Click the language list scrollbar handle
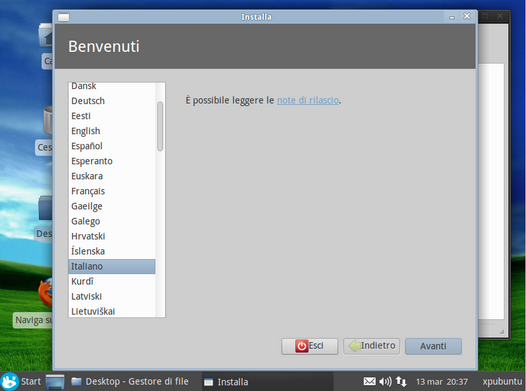The image size is (526, 391). pyautogui.click(x=160, y=126)
